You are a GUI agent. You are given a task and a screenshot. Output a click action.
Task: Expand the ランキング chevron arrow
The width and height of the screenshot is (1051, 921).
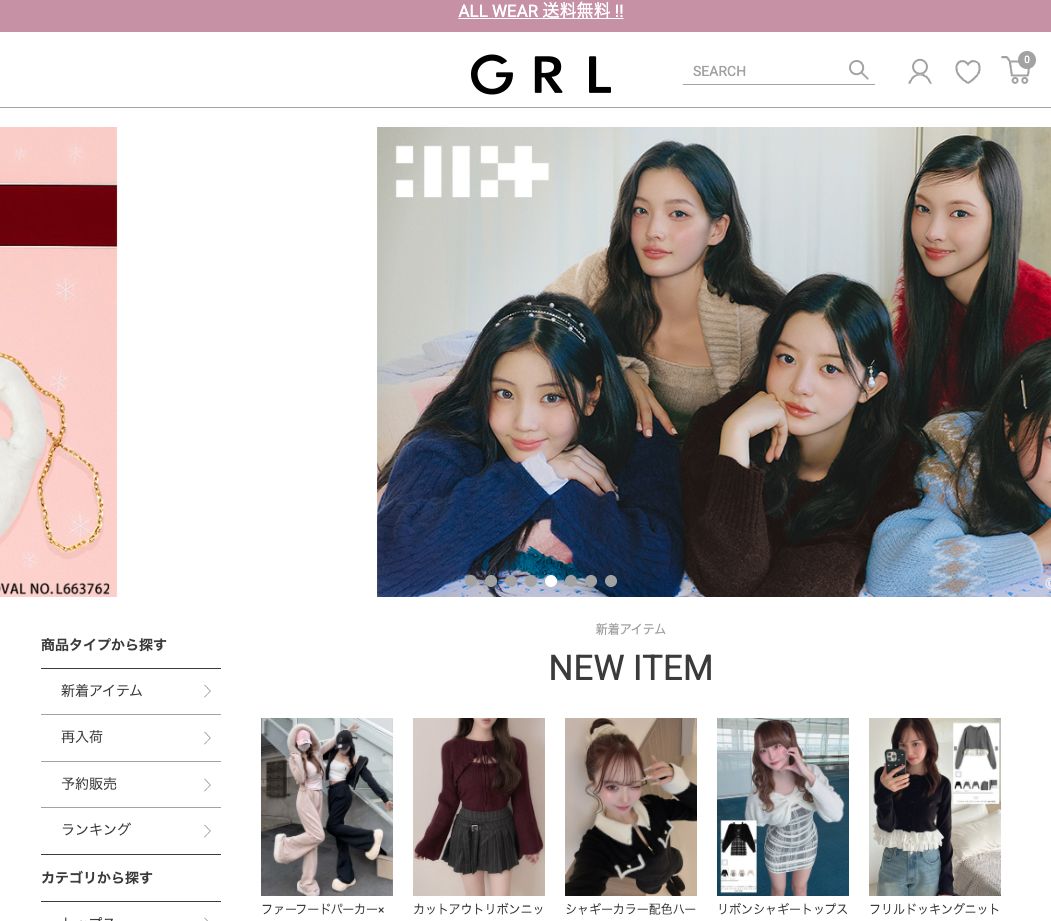coord(207,831)
